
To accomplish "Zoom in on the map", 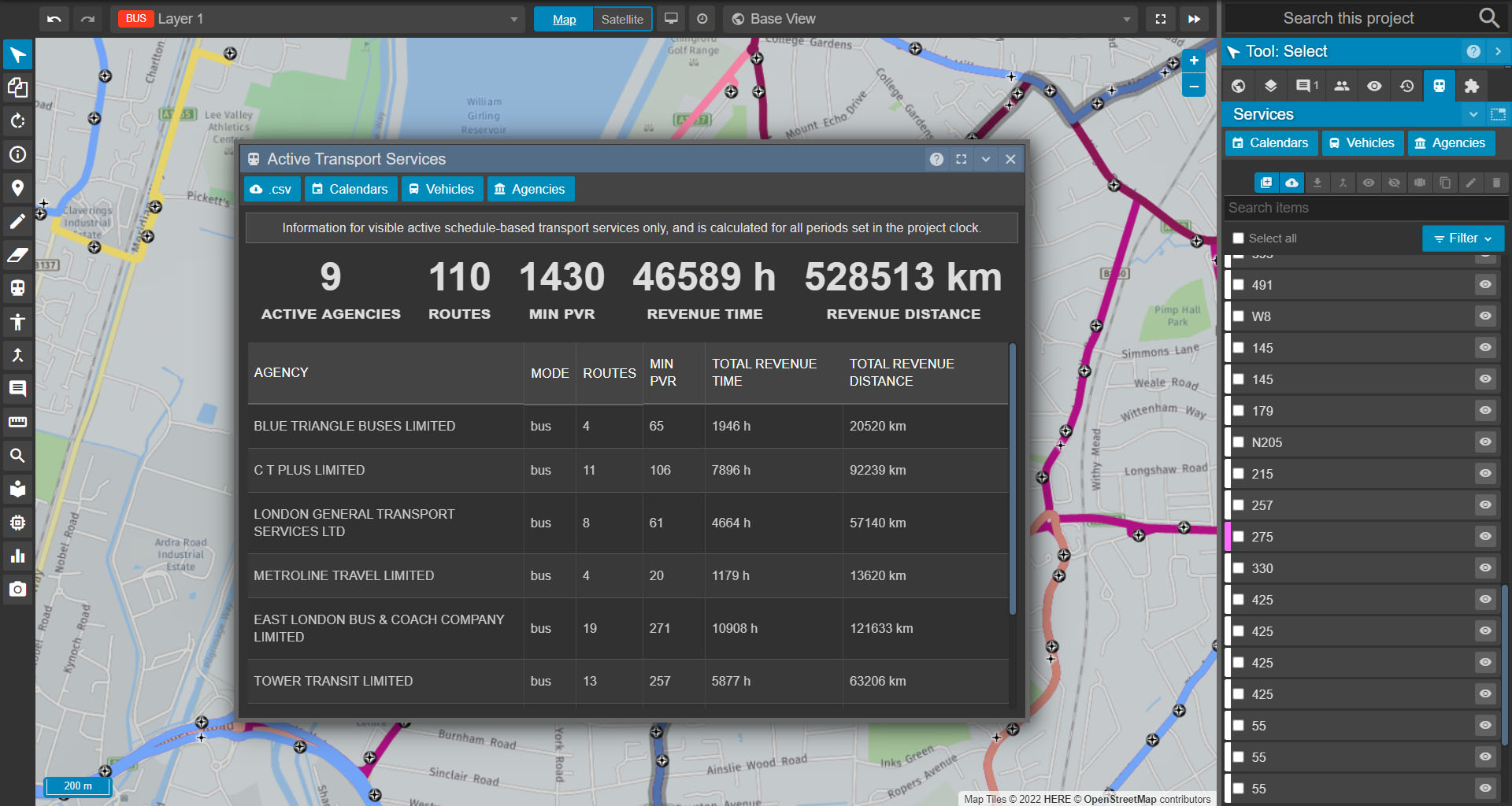I will [x=1194, y=61].
